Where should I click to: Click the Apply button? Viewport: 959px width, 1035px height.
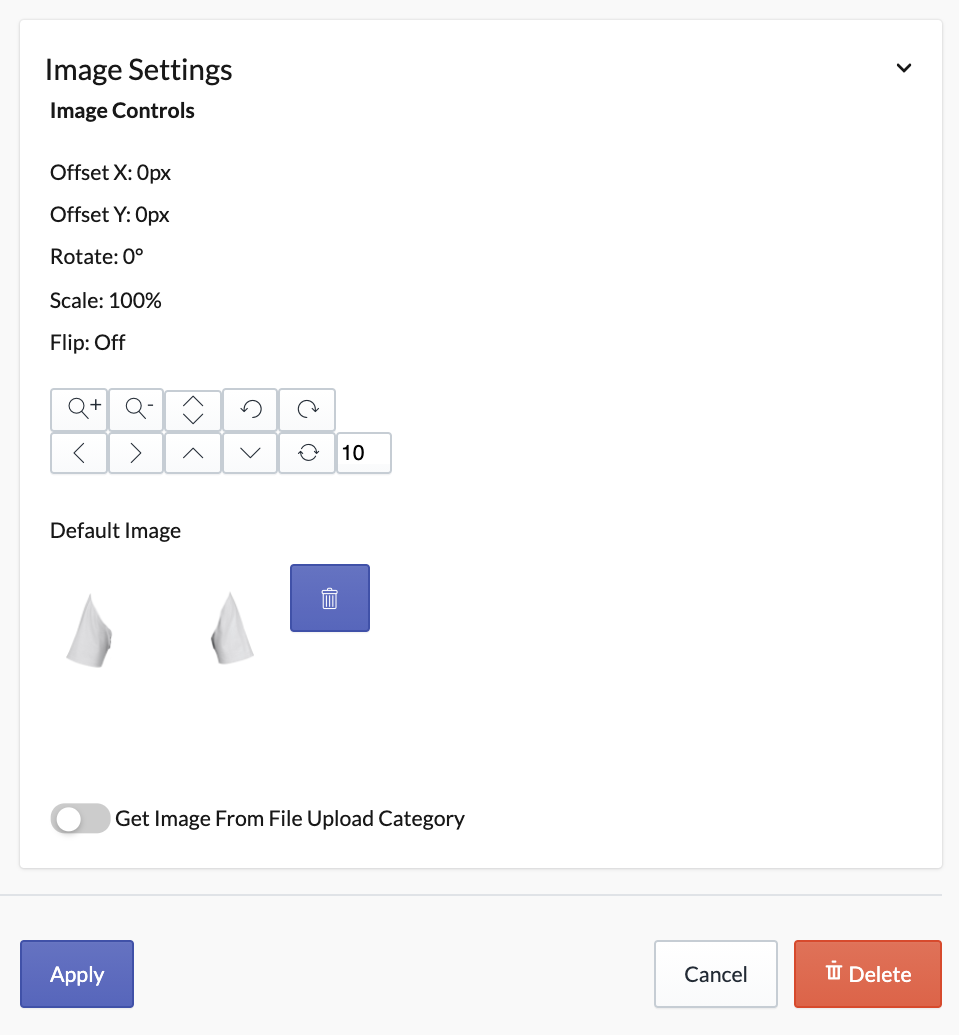pyautogui.click(x=77, y=974)
